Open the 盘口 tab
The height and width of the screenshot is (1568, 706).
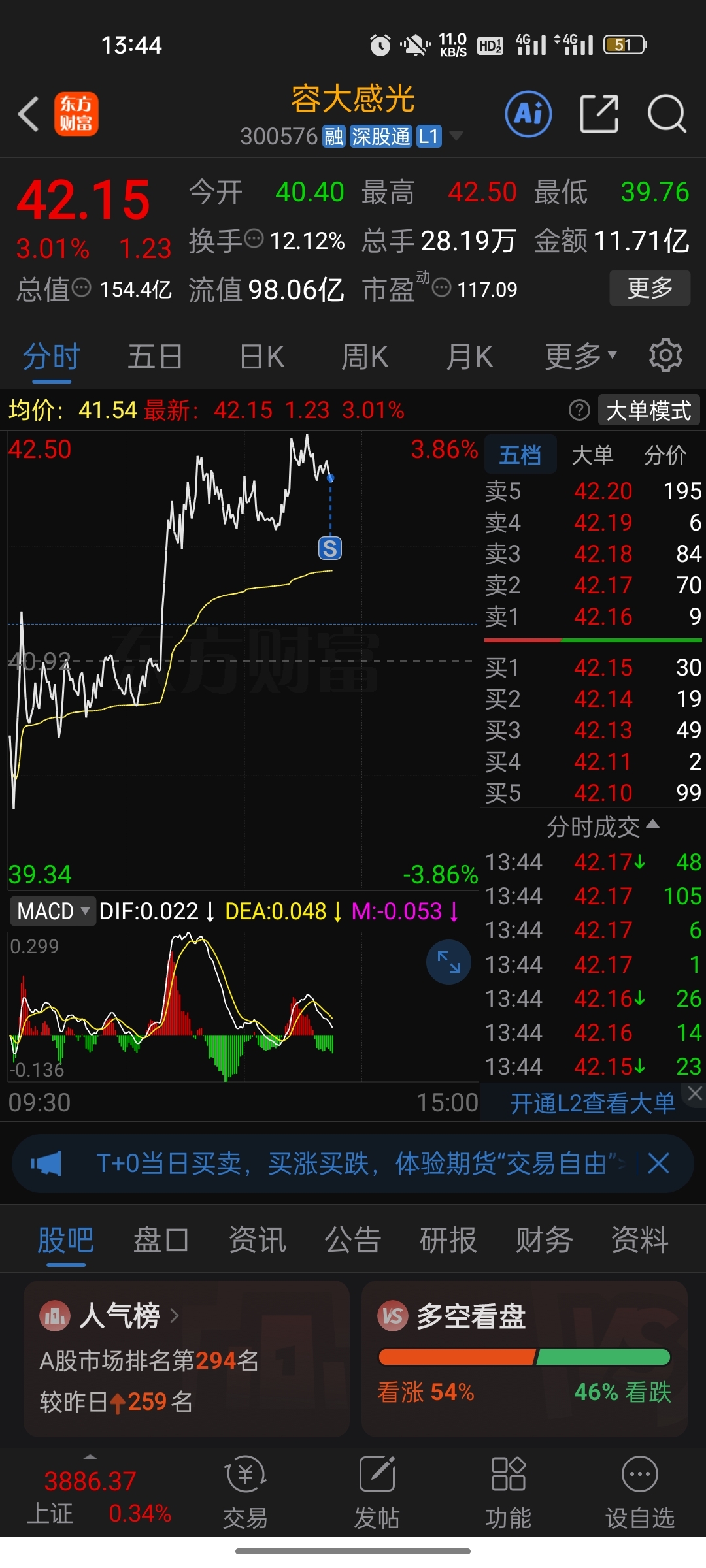coord(161,1239)
